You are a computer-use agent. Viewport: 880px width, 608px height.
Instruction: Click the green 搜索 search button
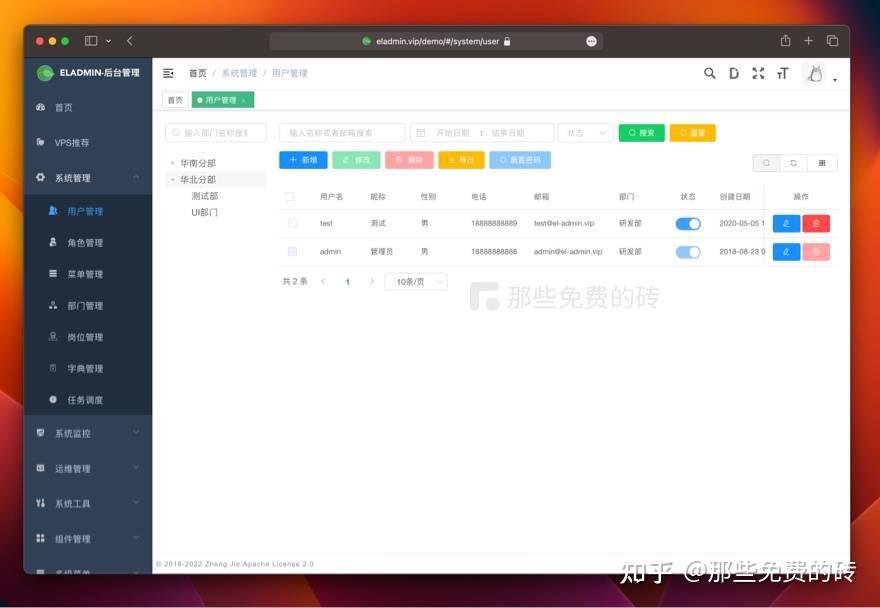click(x=640, y=132)
